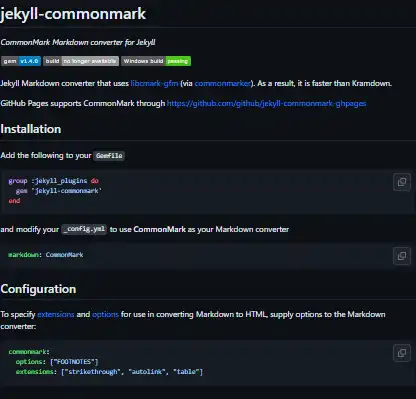Viewport: 416px width, 399px height.
Task: Click the Configuration heading
Action: click(x=38, y=289)
